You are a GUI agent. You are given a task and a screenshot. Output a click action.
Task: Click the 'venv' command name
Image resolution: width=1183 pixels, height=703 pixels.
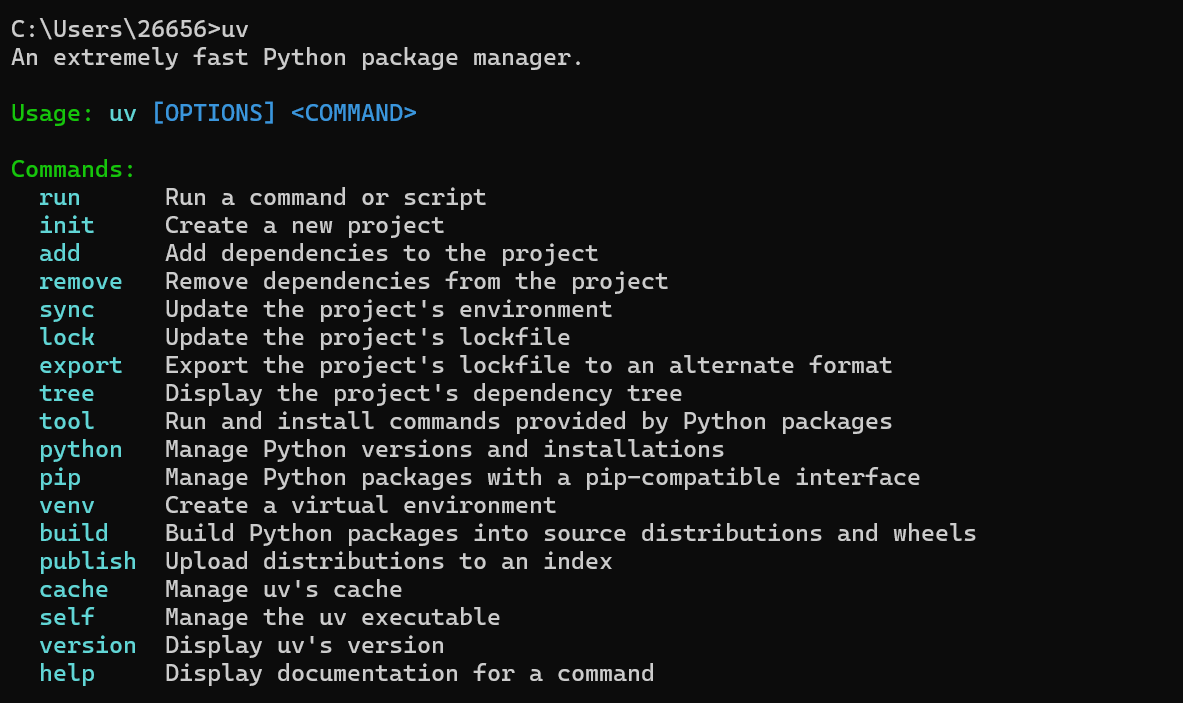coord(67,505)
